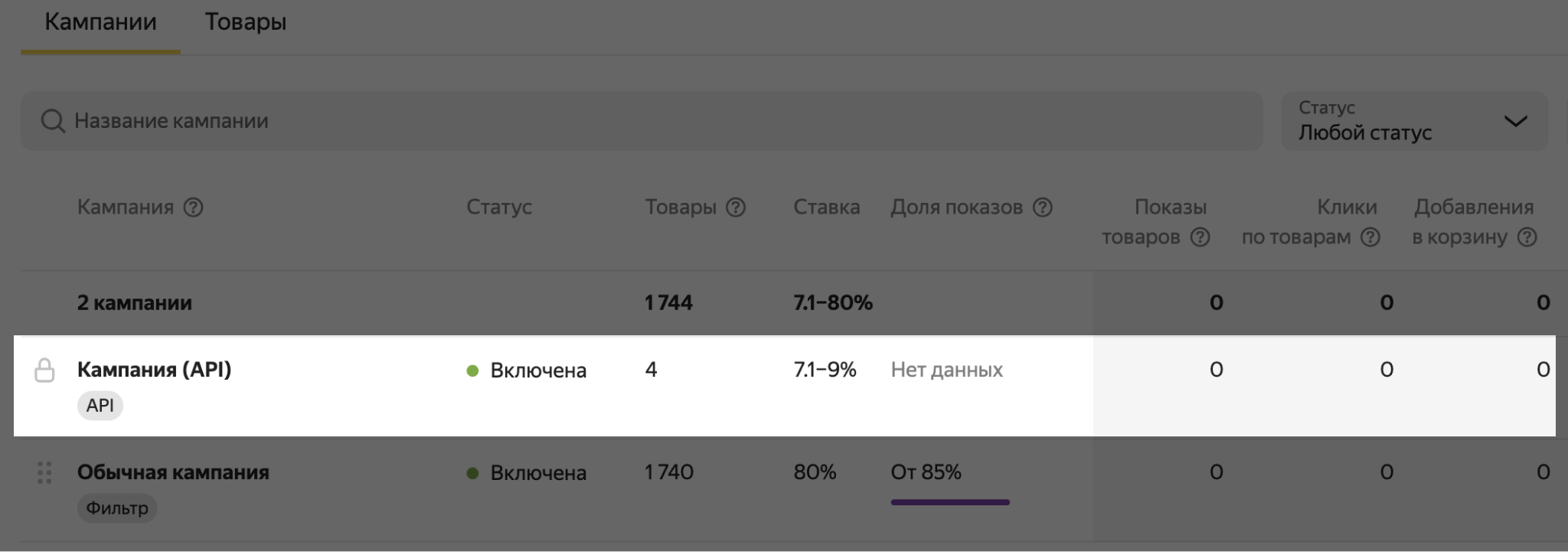Click lock icon on Кампания (API) row
This screenshot has width=1568, height=552.
tap(45, 371)
